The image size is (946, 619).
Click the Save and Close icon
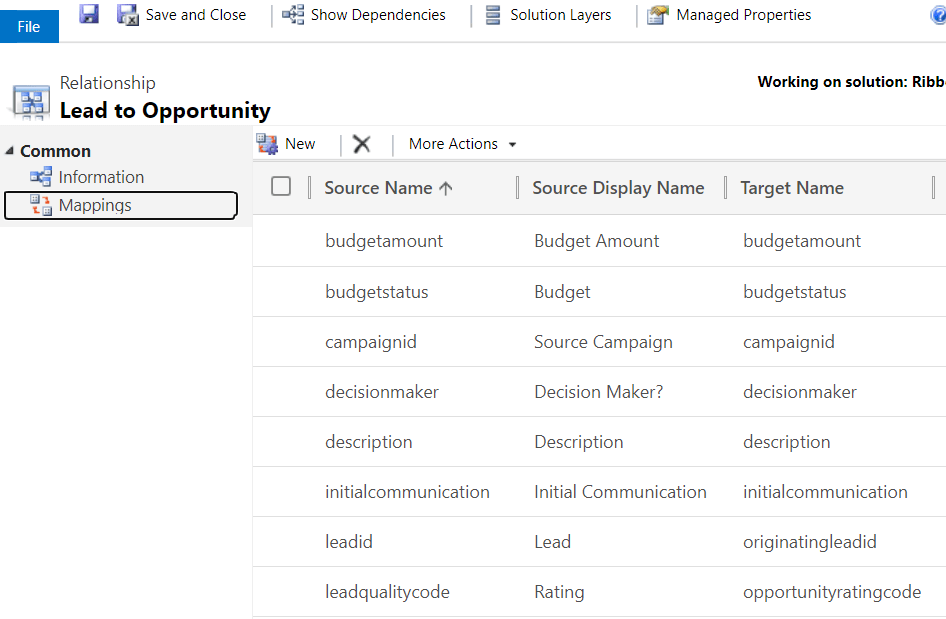pos(128,14)
